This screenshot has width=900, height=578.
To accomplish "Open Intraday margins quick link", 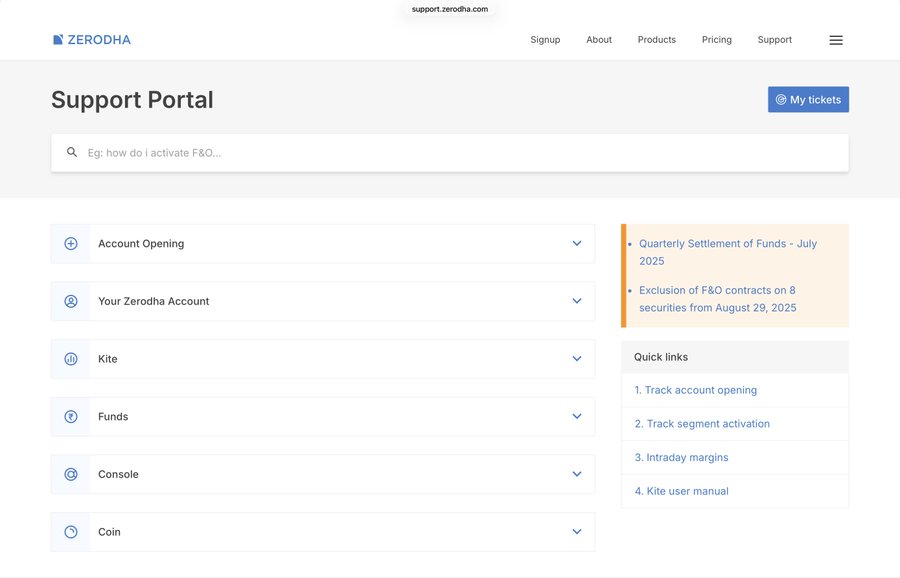I will click(681, 457).
